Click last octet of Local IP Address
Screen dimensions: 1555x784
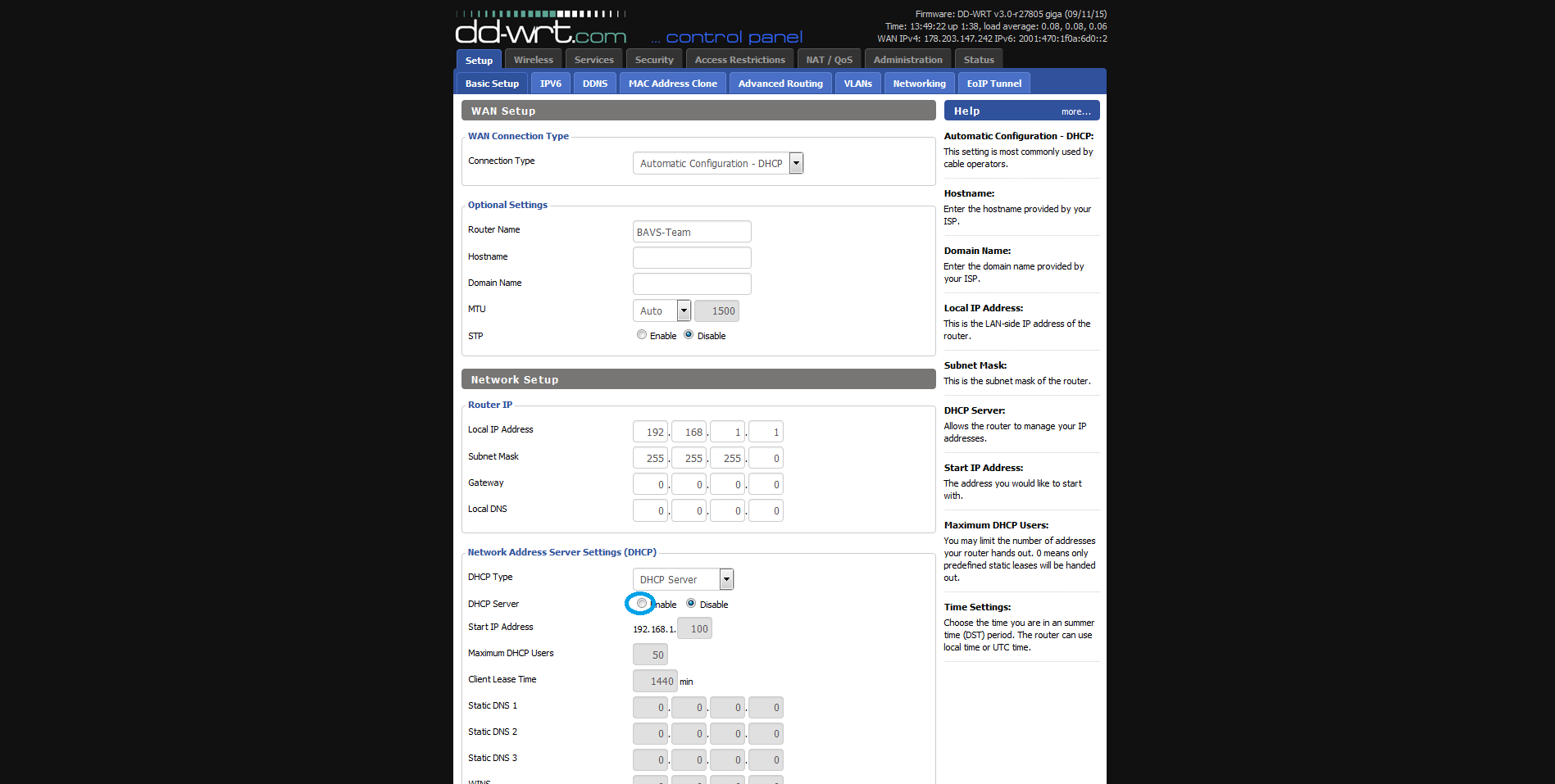(x=766, y=432)
